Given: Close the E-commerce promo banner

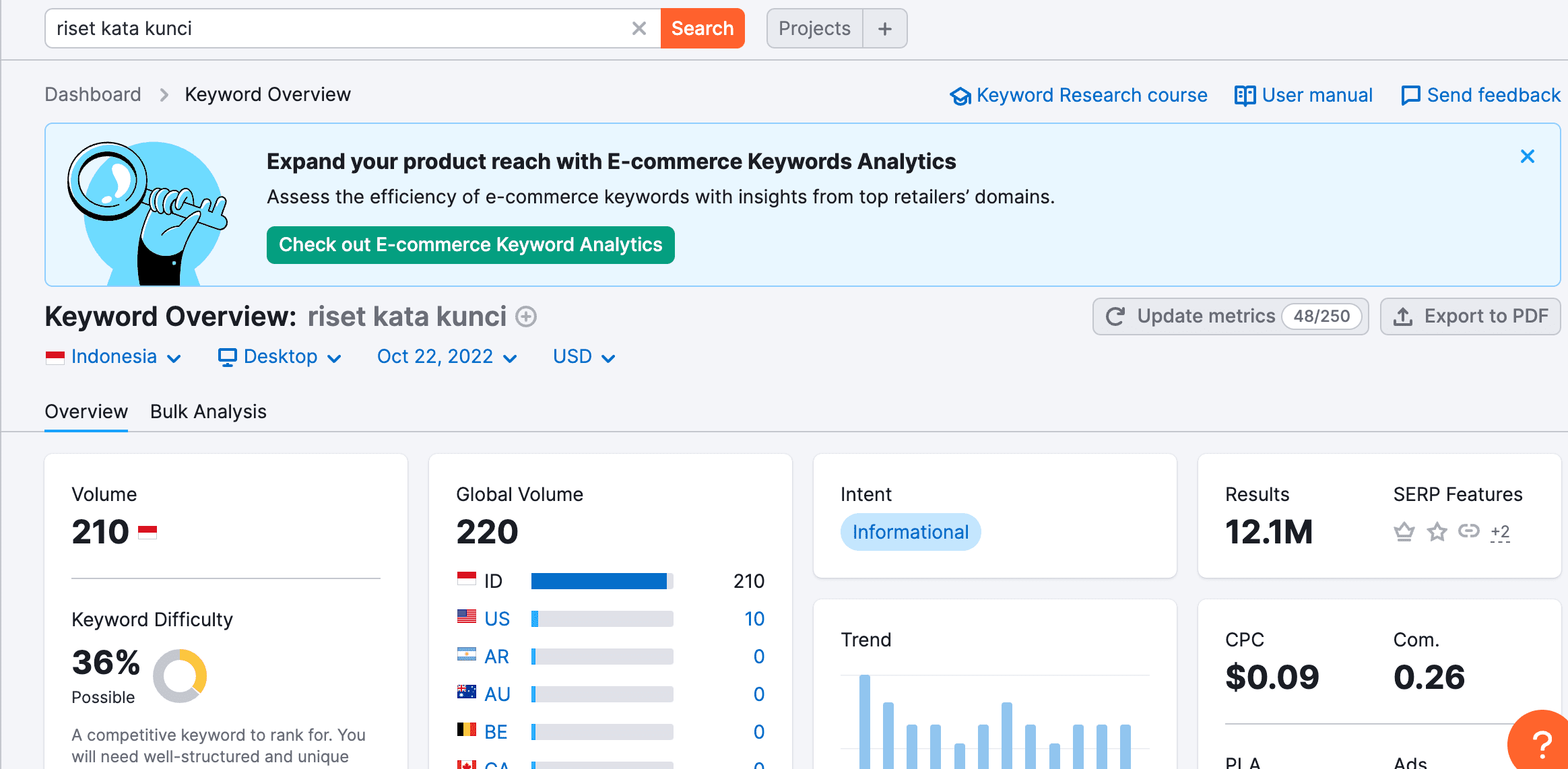Looking at the screenshot, I should [x=1527, y=157].
